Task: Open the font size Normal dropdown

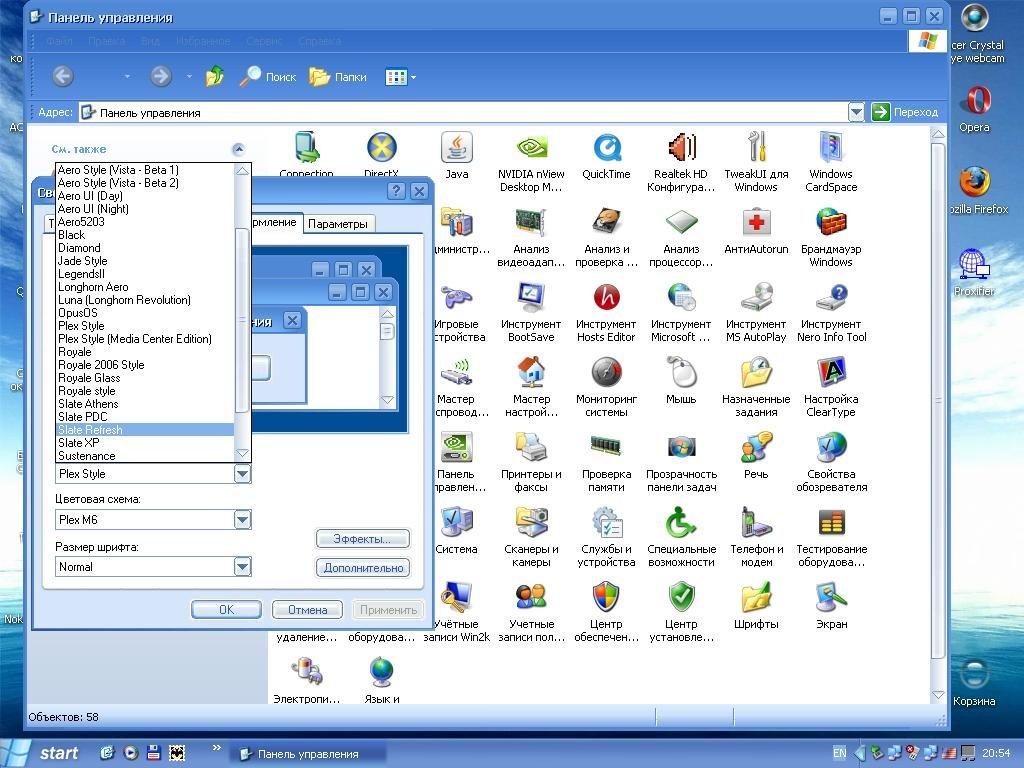Action: pyautogui.click(x=242, y=566)
